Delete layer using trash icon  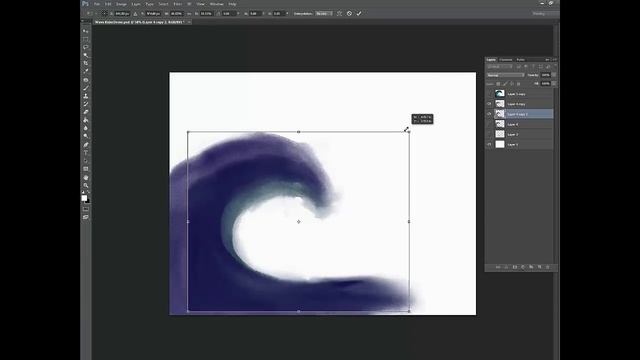(548, 267)
